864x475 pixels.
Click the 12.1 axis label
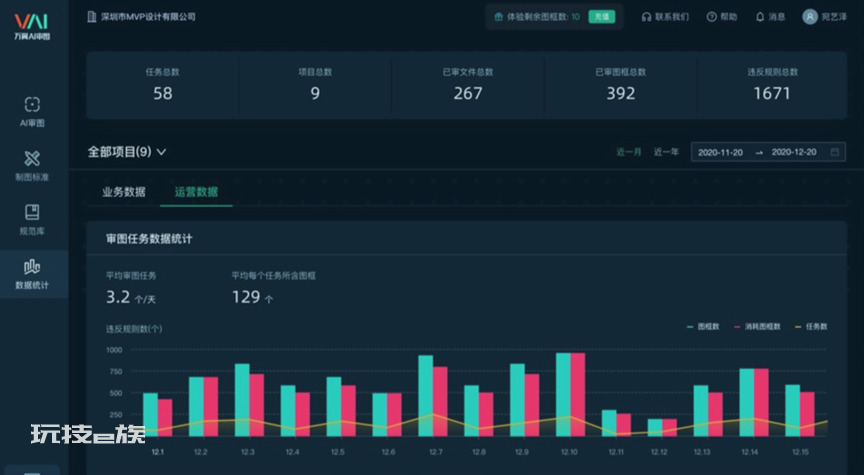[158, 452]
